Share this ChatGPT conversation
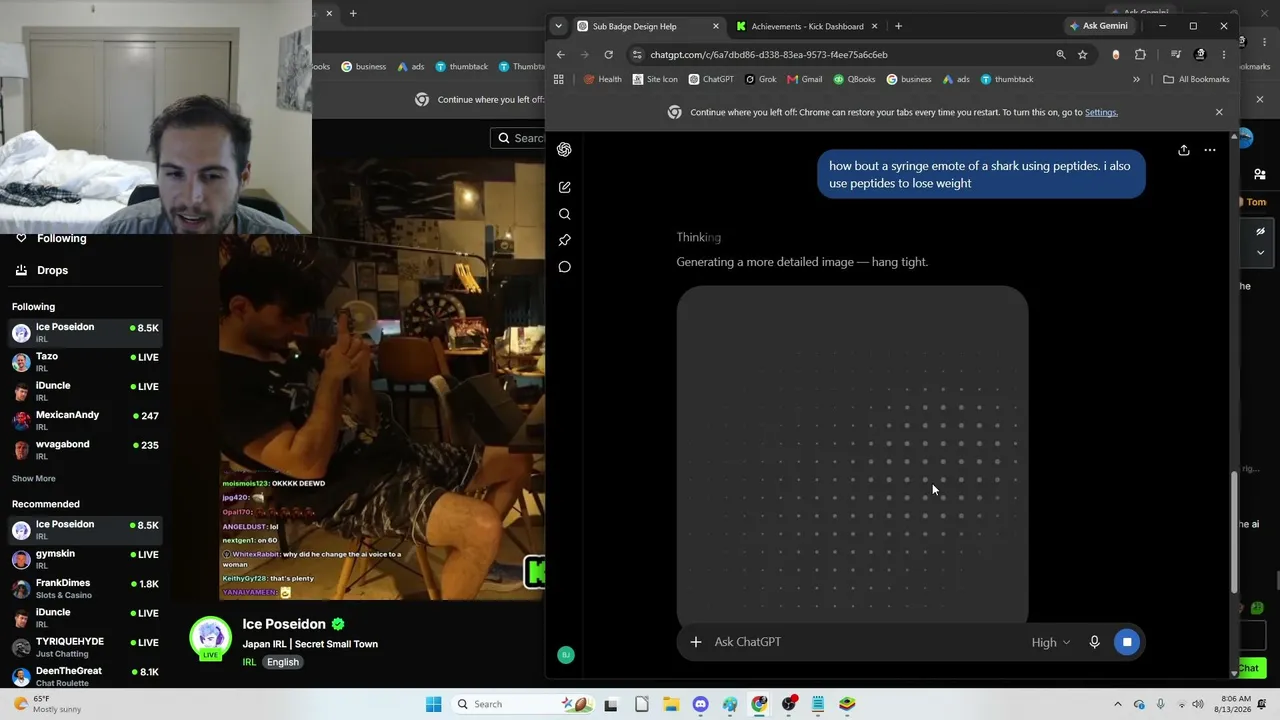 (1183, 150)
